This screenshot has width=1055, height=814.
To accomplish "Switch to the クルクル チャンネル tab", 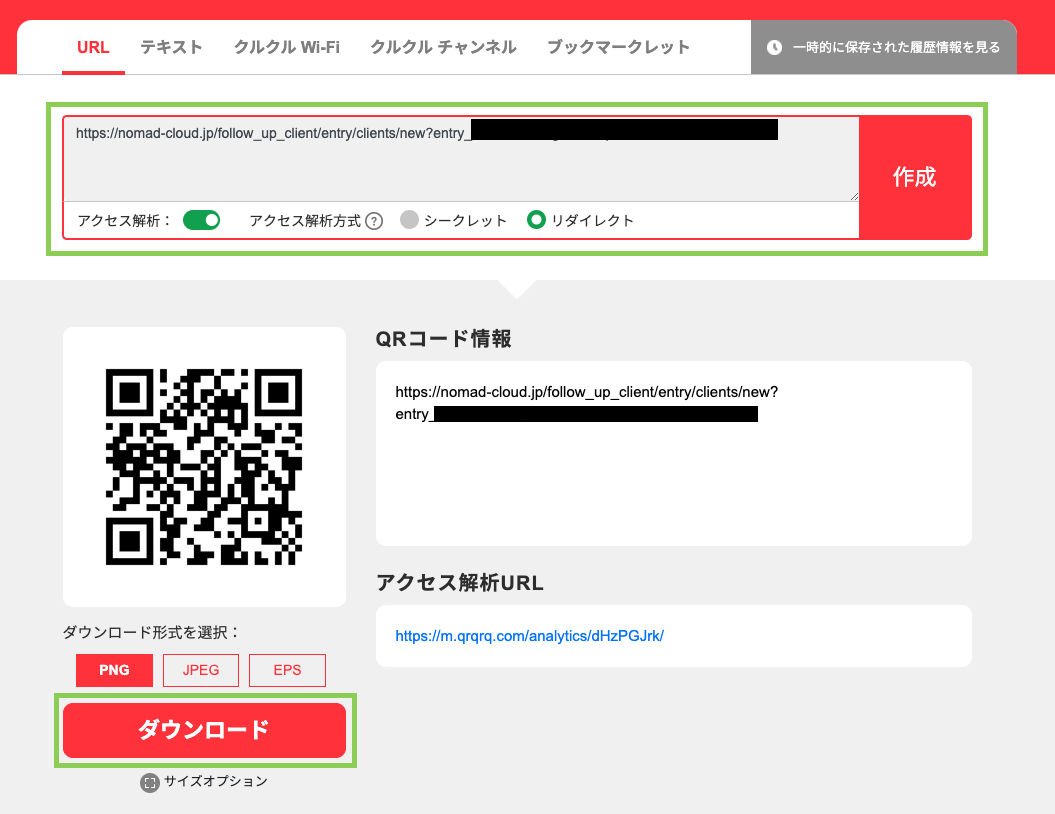I will click(x=443, y=47).
